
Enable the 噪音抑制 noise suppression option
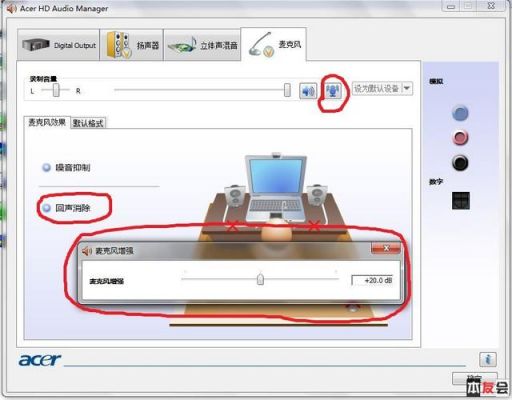coord(46,167)
